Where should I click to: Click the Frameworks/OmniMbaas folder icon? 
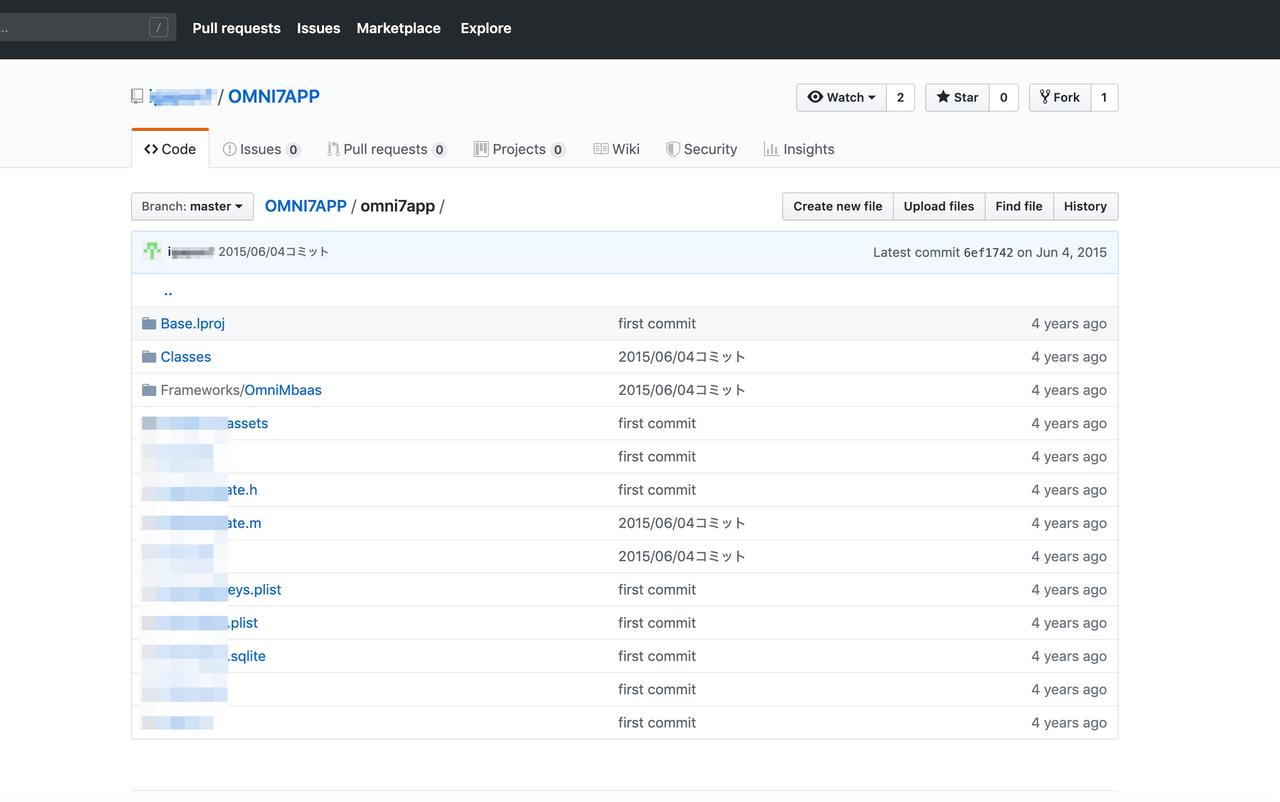pos(149,390)
